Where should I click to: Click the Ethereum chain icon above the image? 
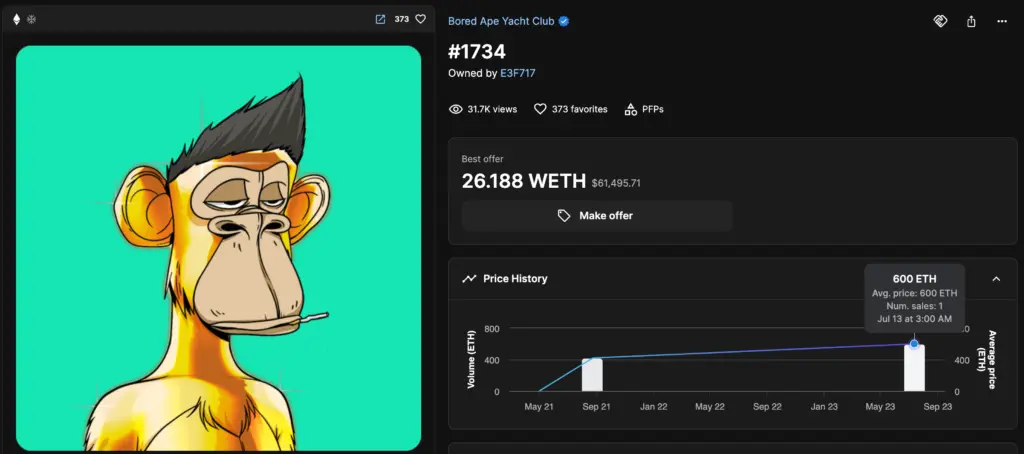click(16, 20)
